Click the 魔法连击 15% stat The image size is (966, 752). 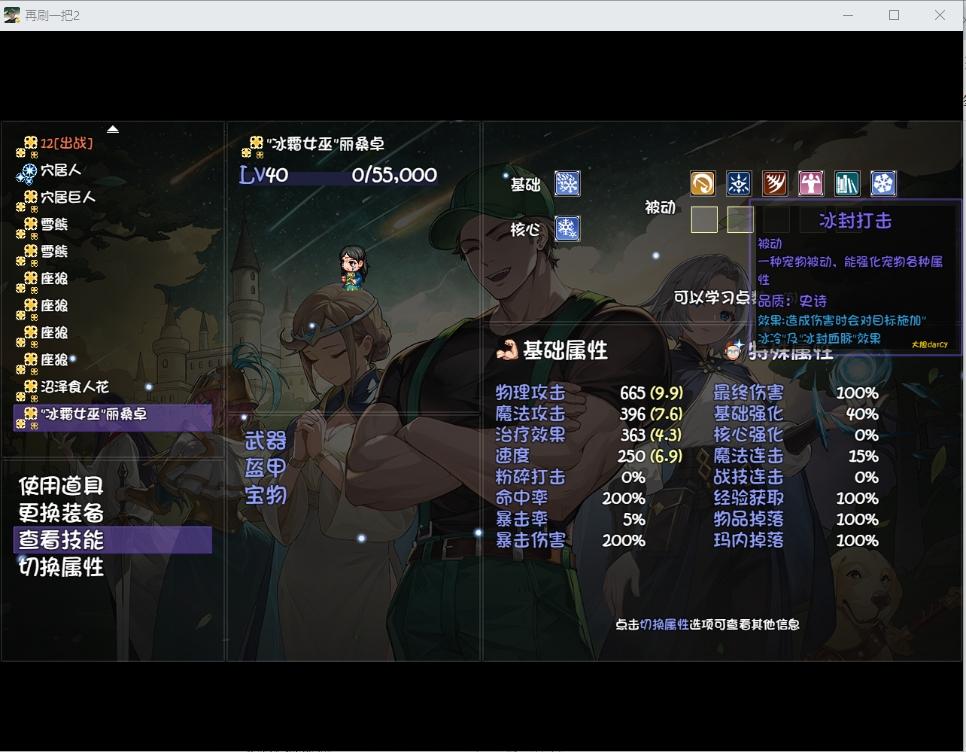click(x=796, y=456)
